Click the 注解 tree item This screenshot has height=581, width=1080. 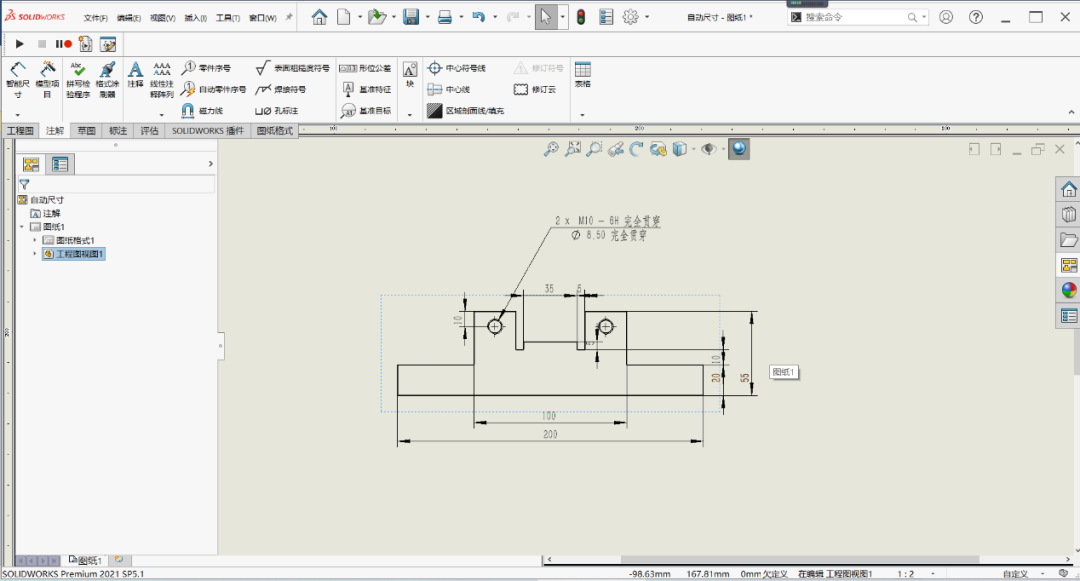[46, 213]
